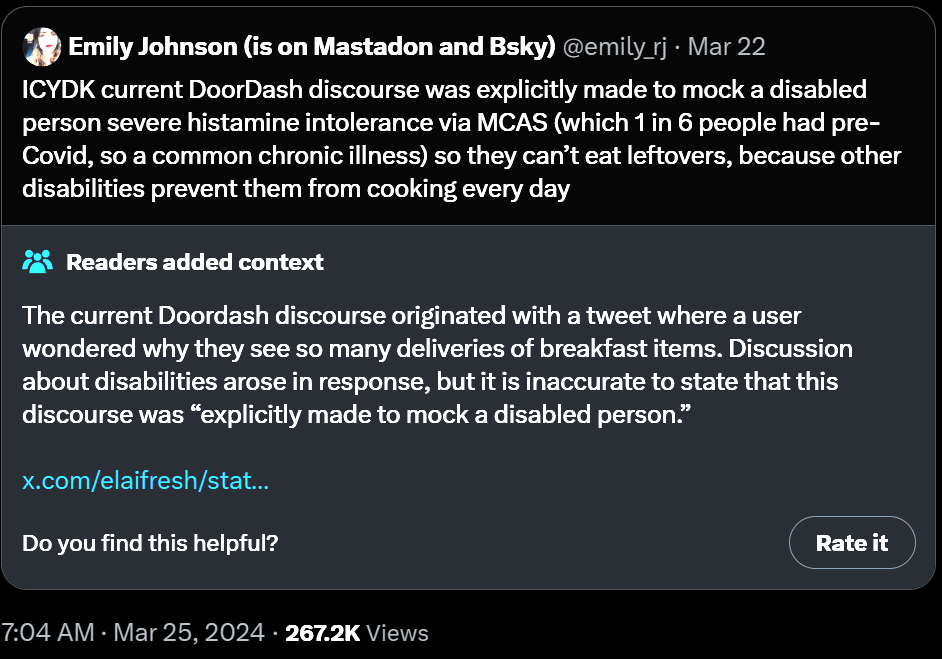
Task: Click the Emily Johnson display name
Action: (x=312, y=47)
